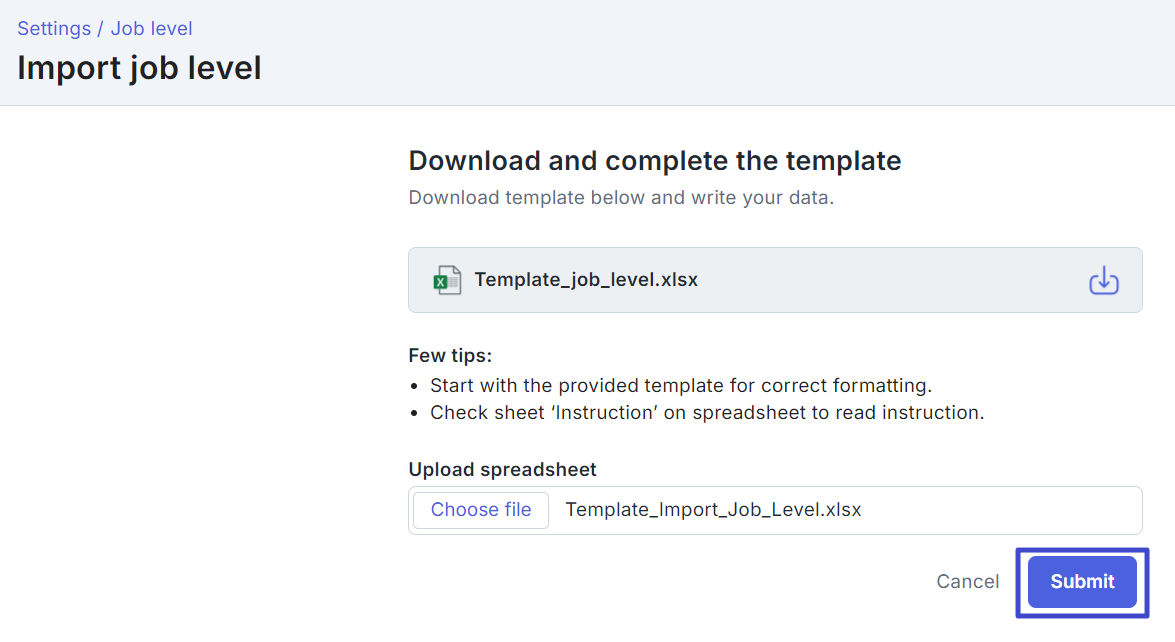
Task: Open the Job level breadcrumb link
Action: (151, 28)
